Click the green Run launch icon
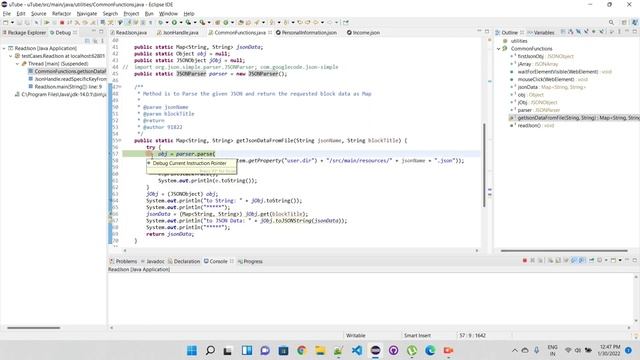Viewport: 640px width, 360px height. (174, 22)
